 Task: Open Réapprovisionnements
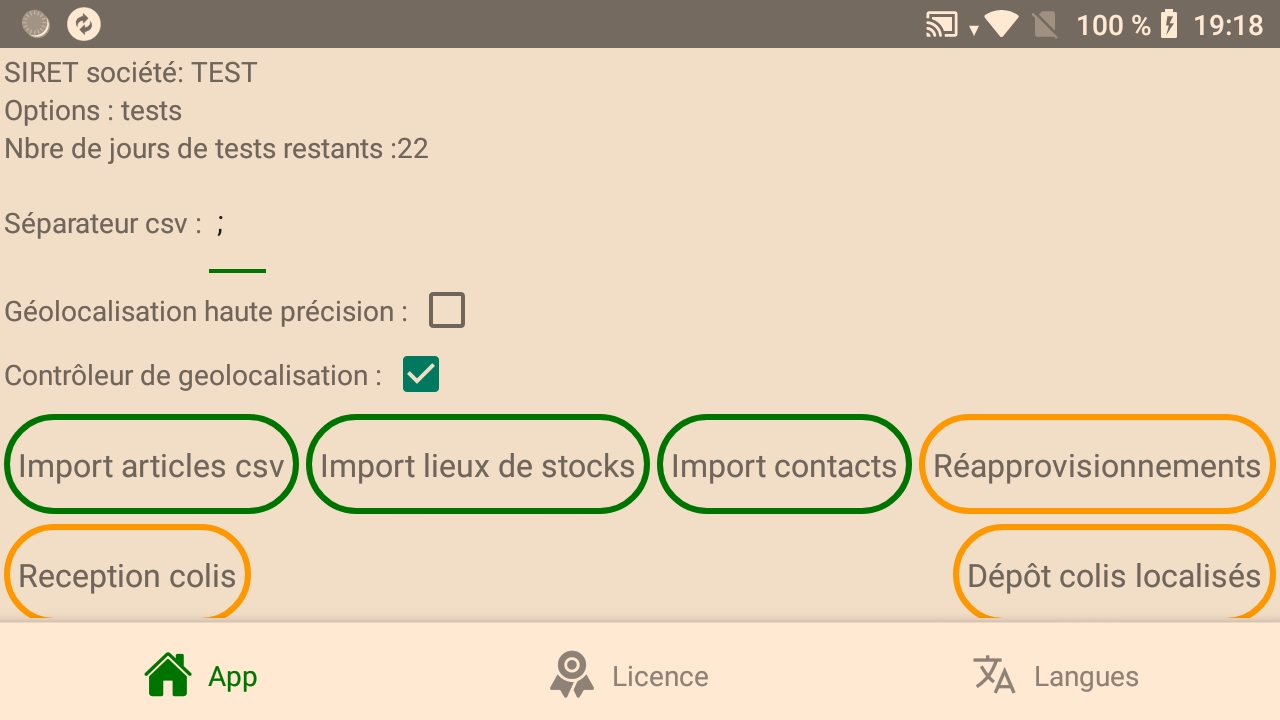click(1097, 465)
